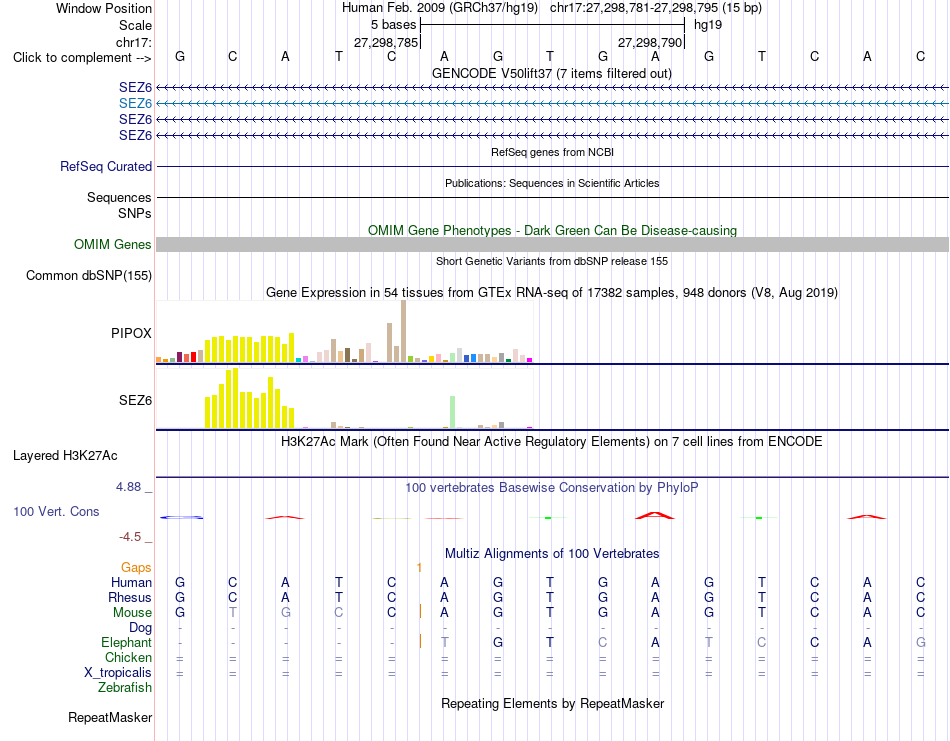Click the 'RefSeq genes from NCBI' title
The height and width of the screenshot is (741, 950).
coord(553,152)
